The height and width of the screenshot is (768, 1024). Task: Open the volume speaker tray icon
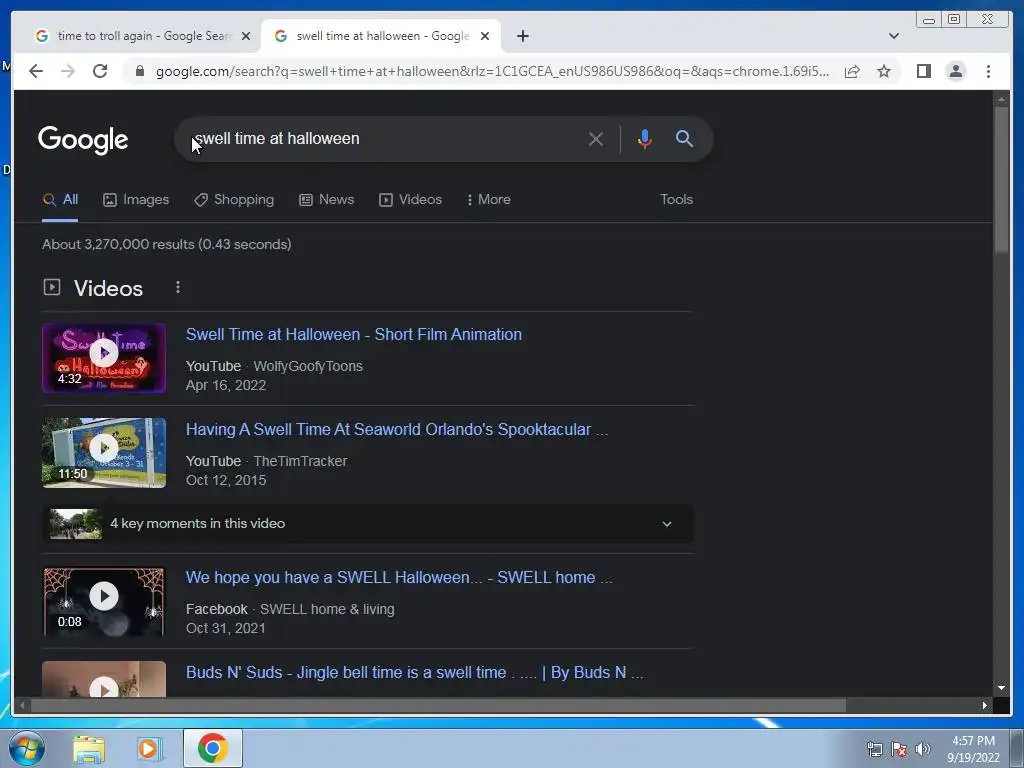point(923,749)
